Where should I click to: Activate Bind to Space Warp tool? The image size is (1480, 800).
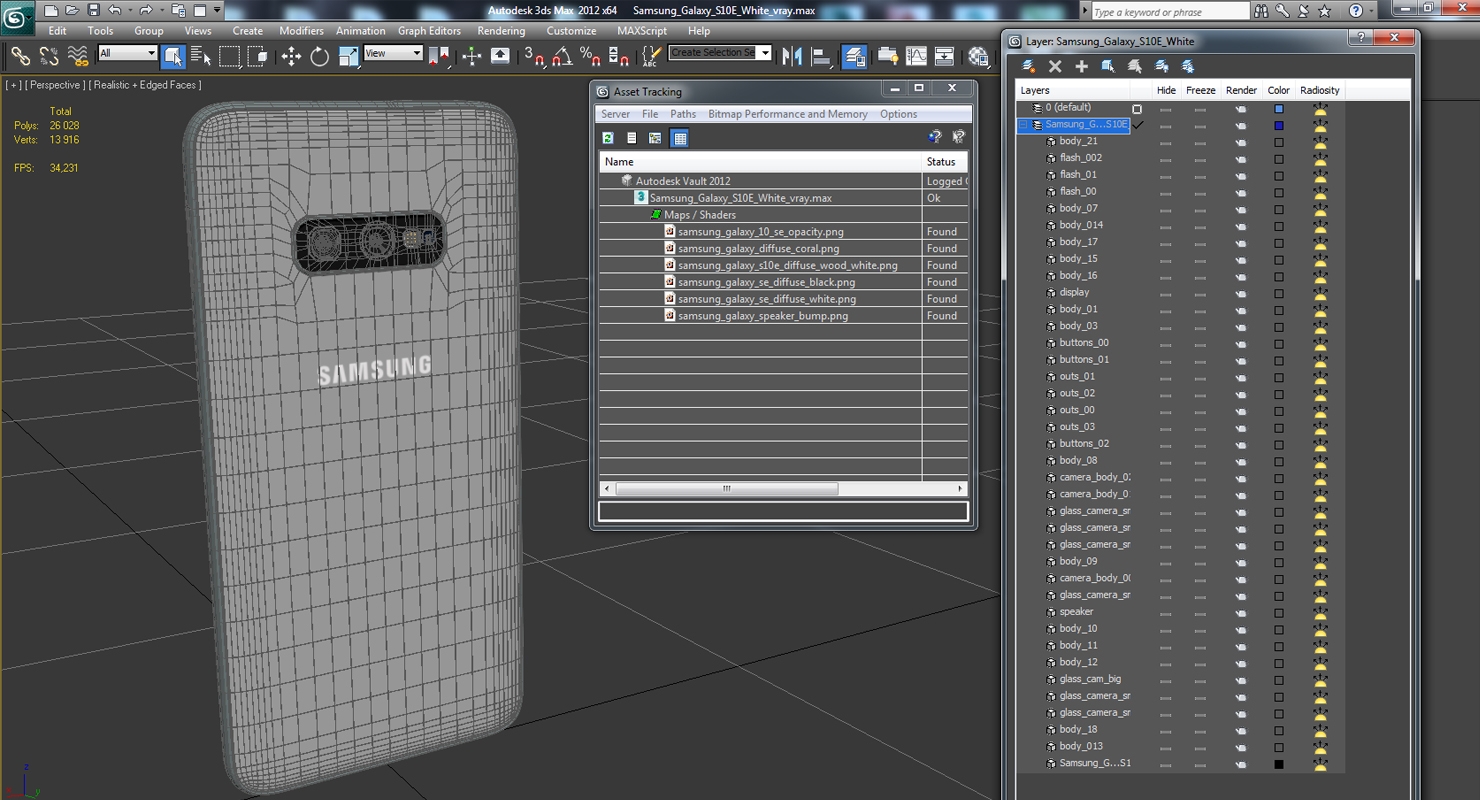(x=77, y=57)
